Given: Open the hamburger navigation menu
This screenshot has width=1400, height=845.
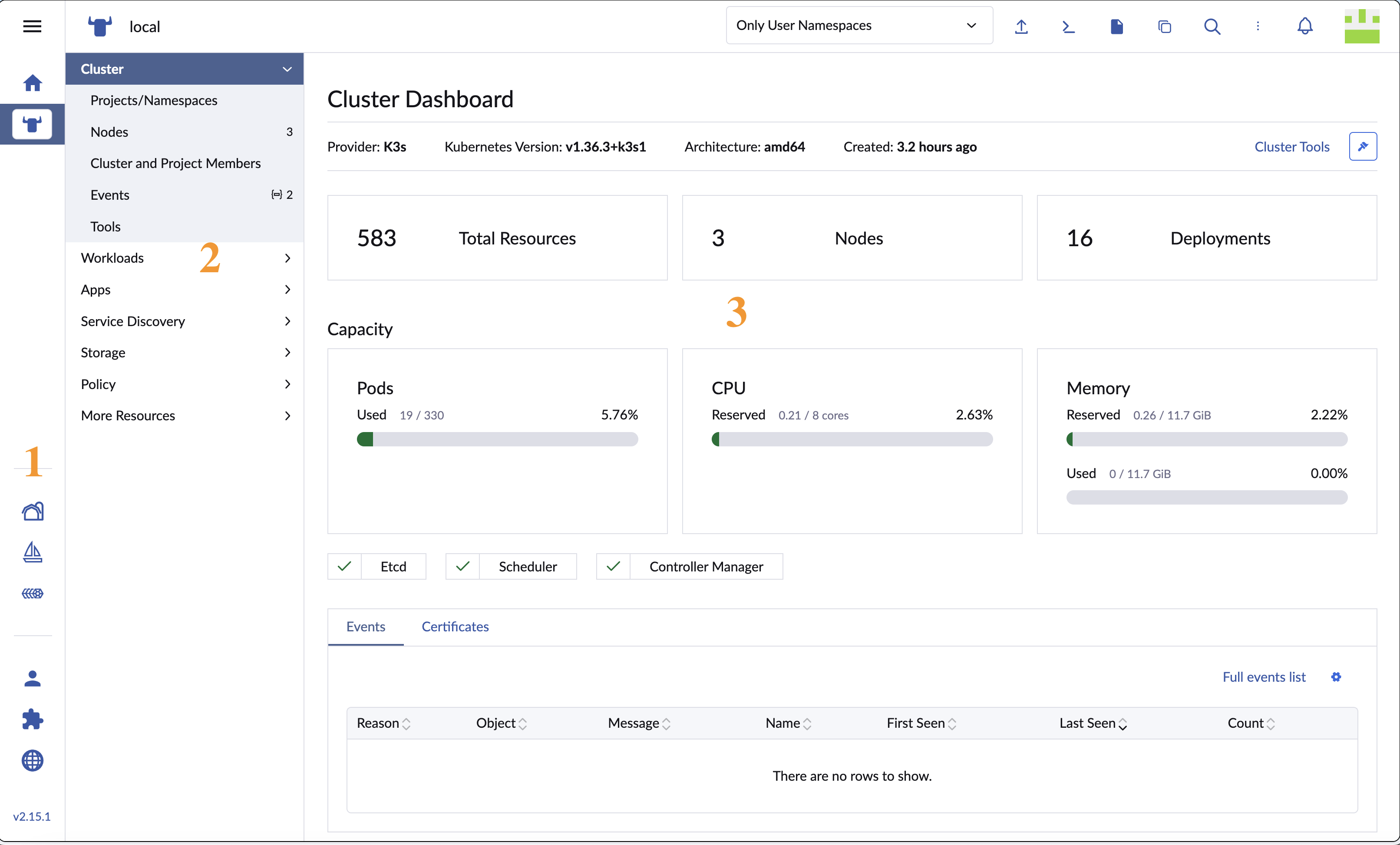Looking at the screenshot, I should point(32,26).
